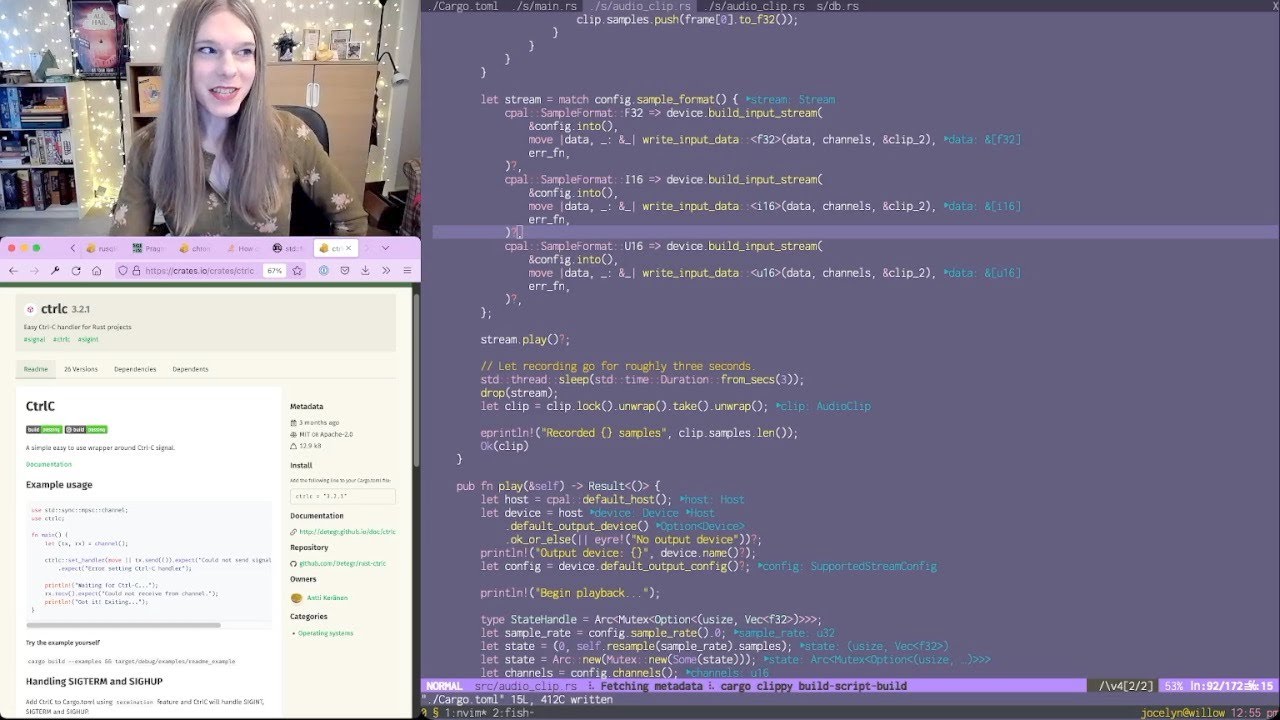Screen dimensions: 1280x720
Task: Go back using the browser back arrow
Action: click(x=13, y=270)
